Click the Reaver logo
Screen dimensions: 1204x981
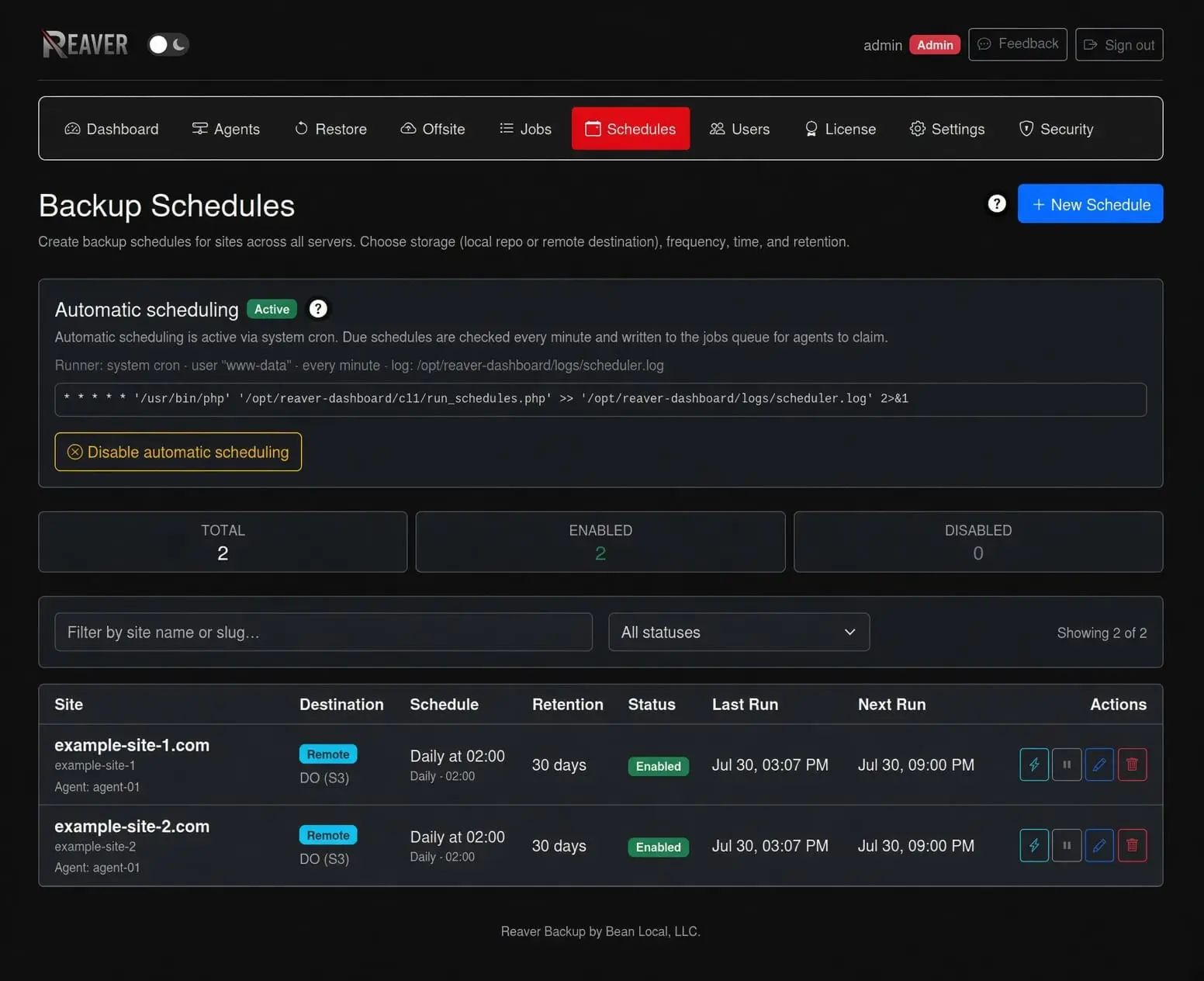[x=85, y=44]
